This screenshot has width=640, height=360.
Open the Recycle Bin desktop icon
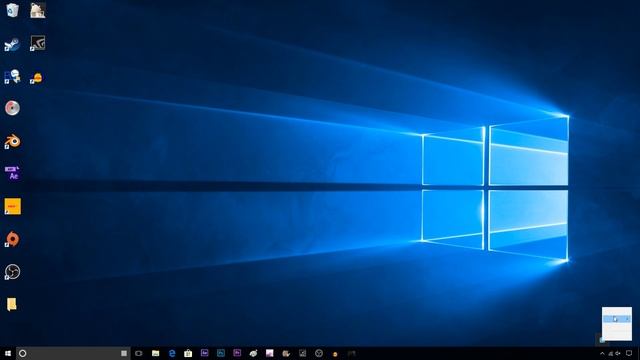12,10
